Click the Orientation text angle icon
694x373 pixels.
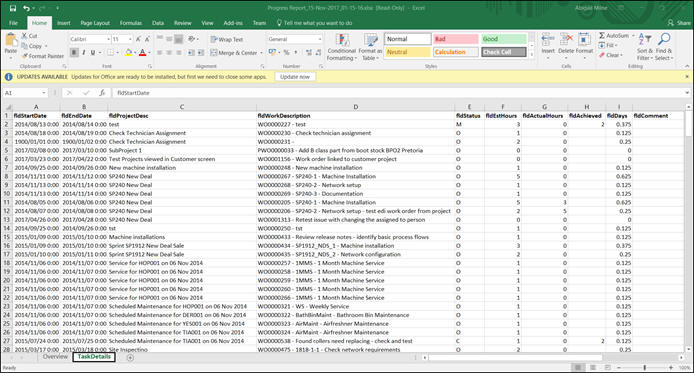click(191, 39)
